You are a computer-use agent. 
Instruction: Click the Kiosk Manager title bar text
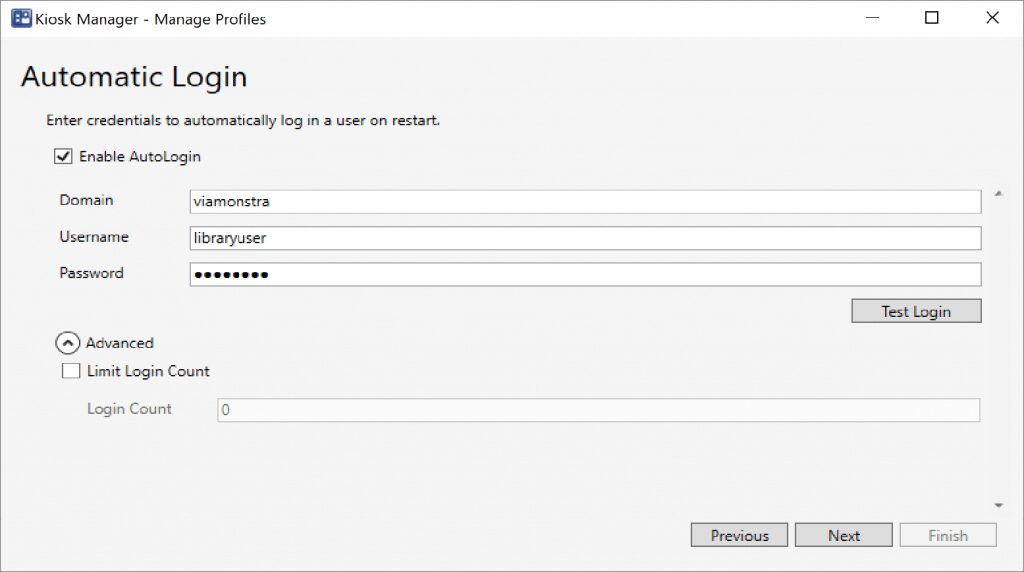[x=150, y=19]
